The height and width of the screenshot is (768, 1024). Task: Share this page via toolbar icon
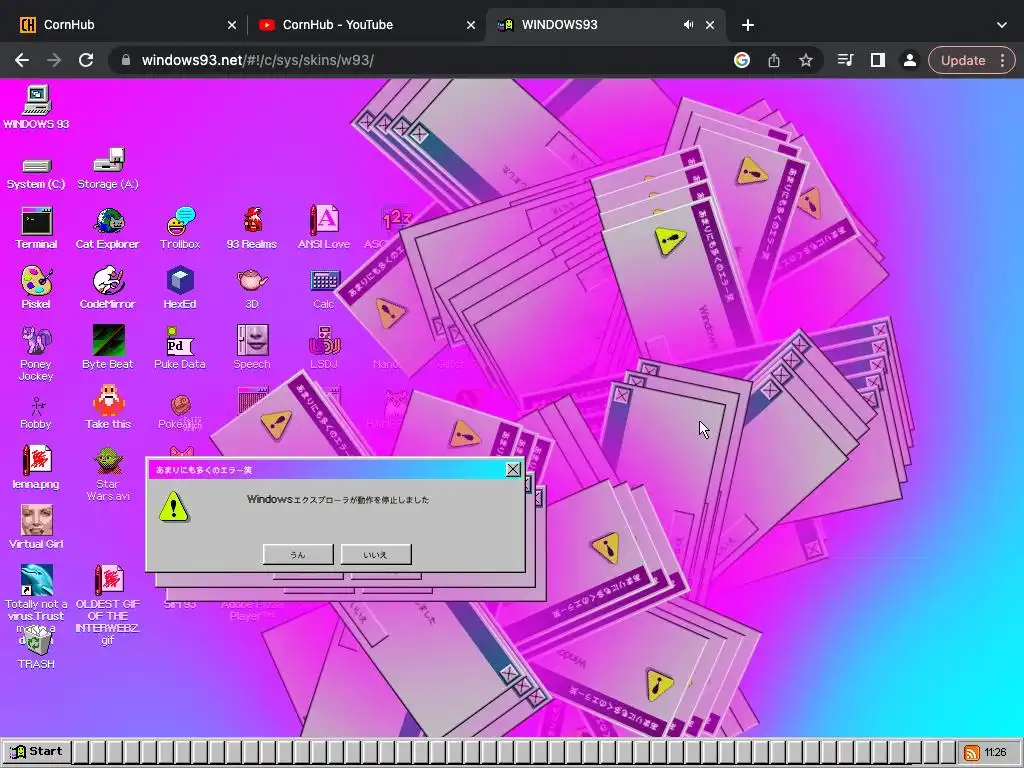coord(774,60)
